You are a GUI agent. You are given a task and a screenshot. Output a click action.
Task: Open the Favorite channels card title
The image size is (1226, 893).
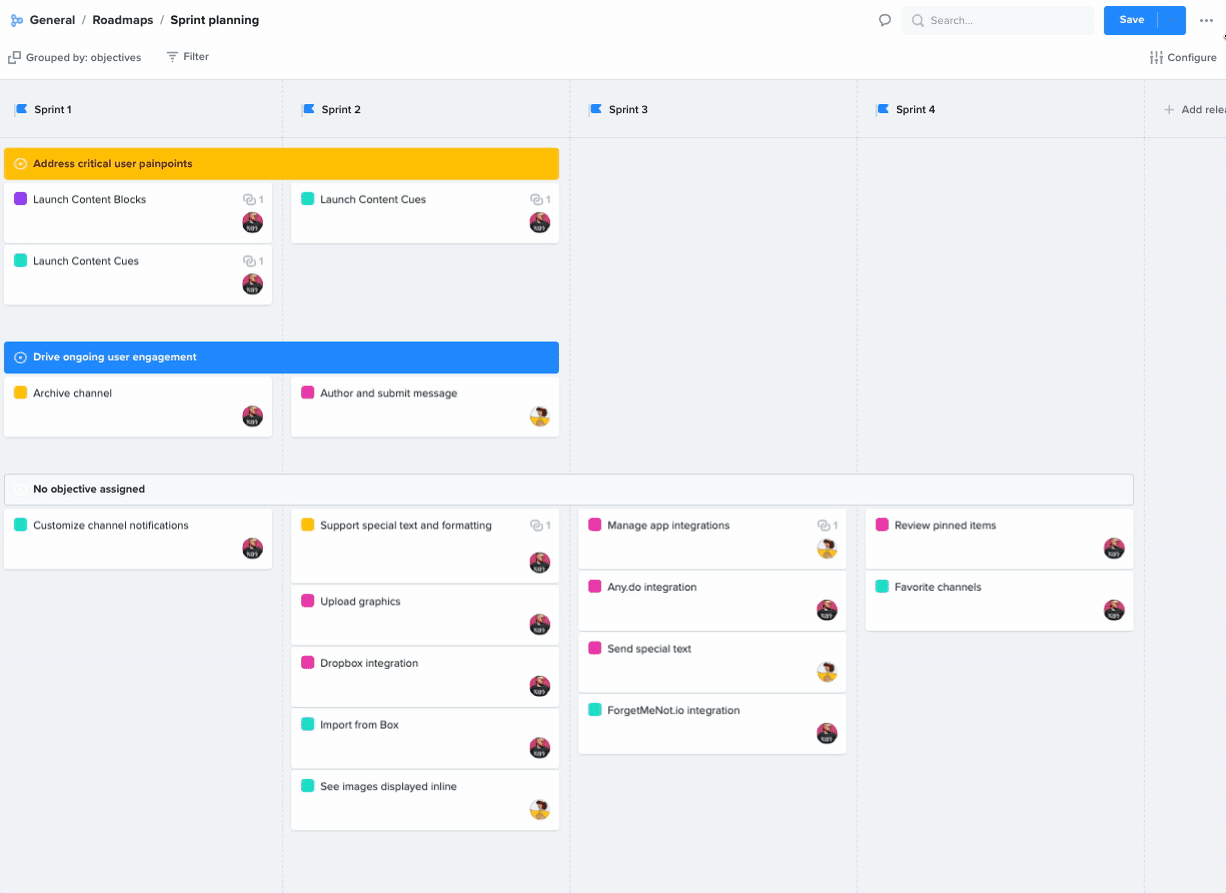[938, 588]
